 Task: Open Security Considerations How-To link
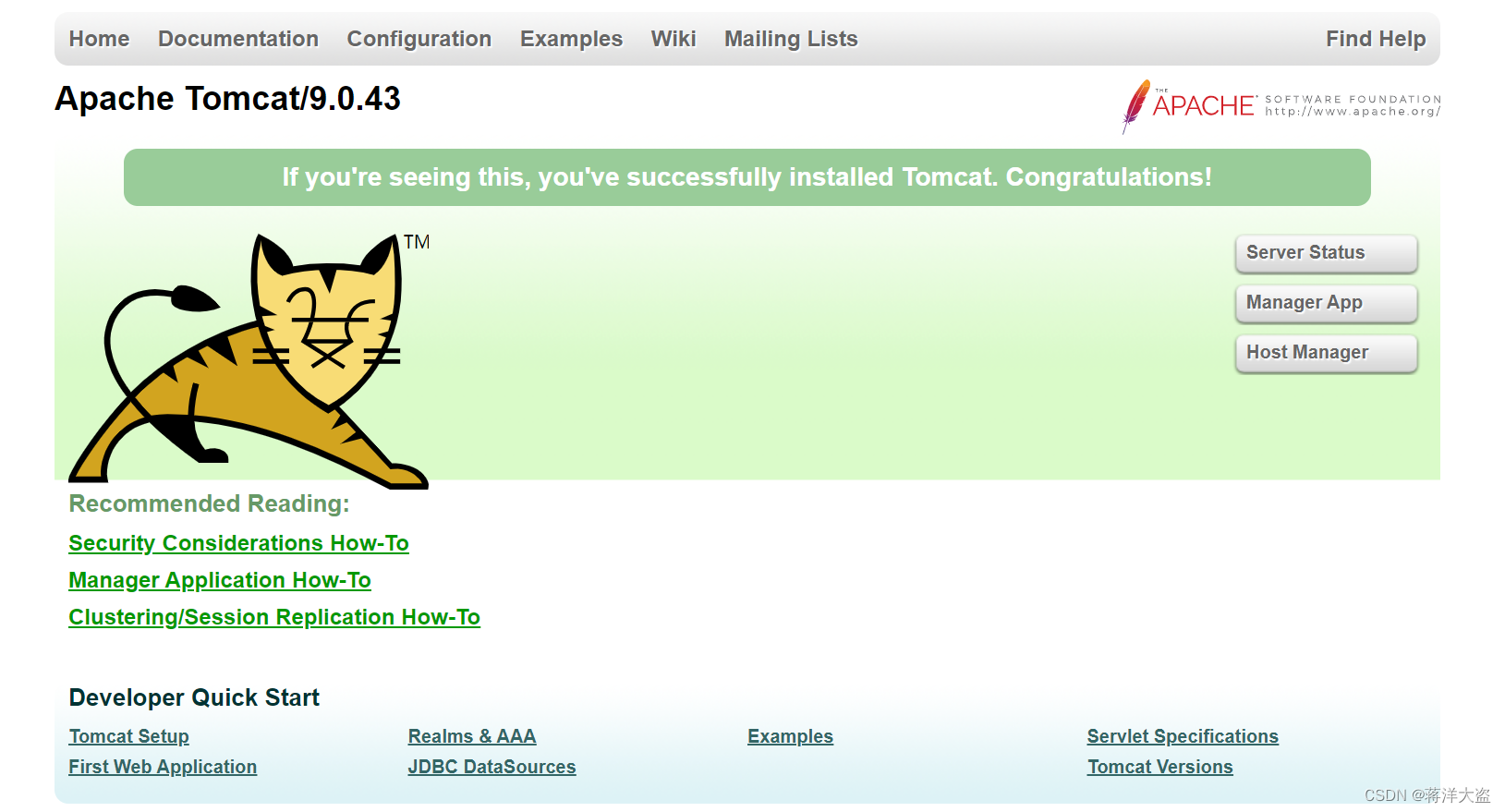point(238,543)
